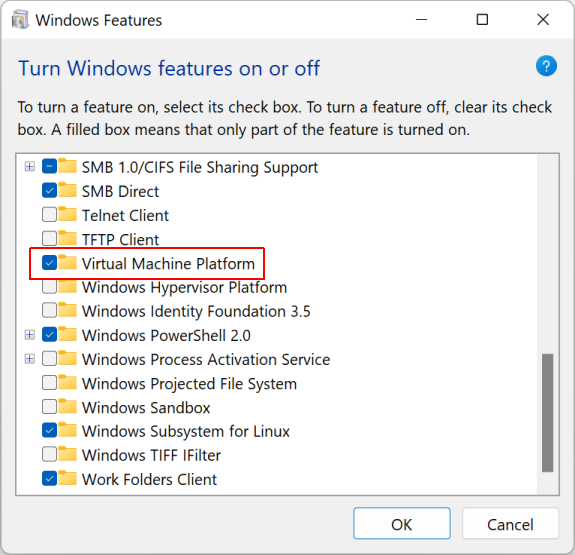This screenshot has height=555, width=575.
Task: Click the Work Folders Client folder icon
Action: (x=67, y=478)
